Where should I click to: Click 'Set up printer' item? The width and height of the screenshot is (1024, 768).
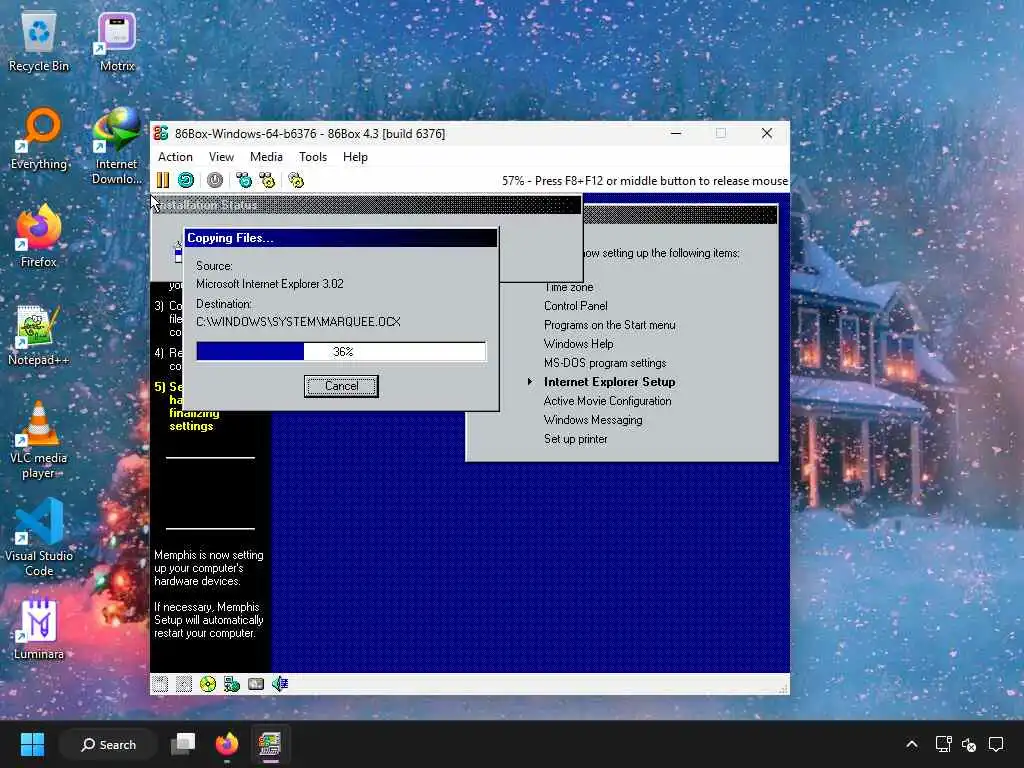click(x=575, y=439)
